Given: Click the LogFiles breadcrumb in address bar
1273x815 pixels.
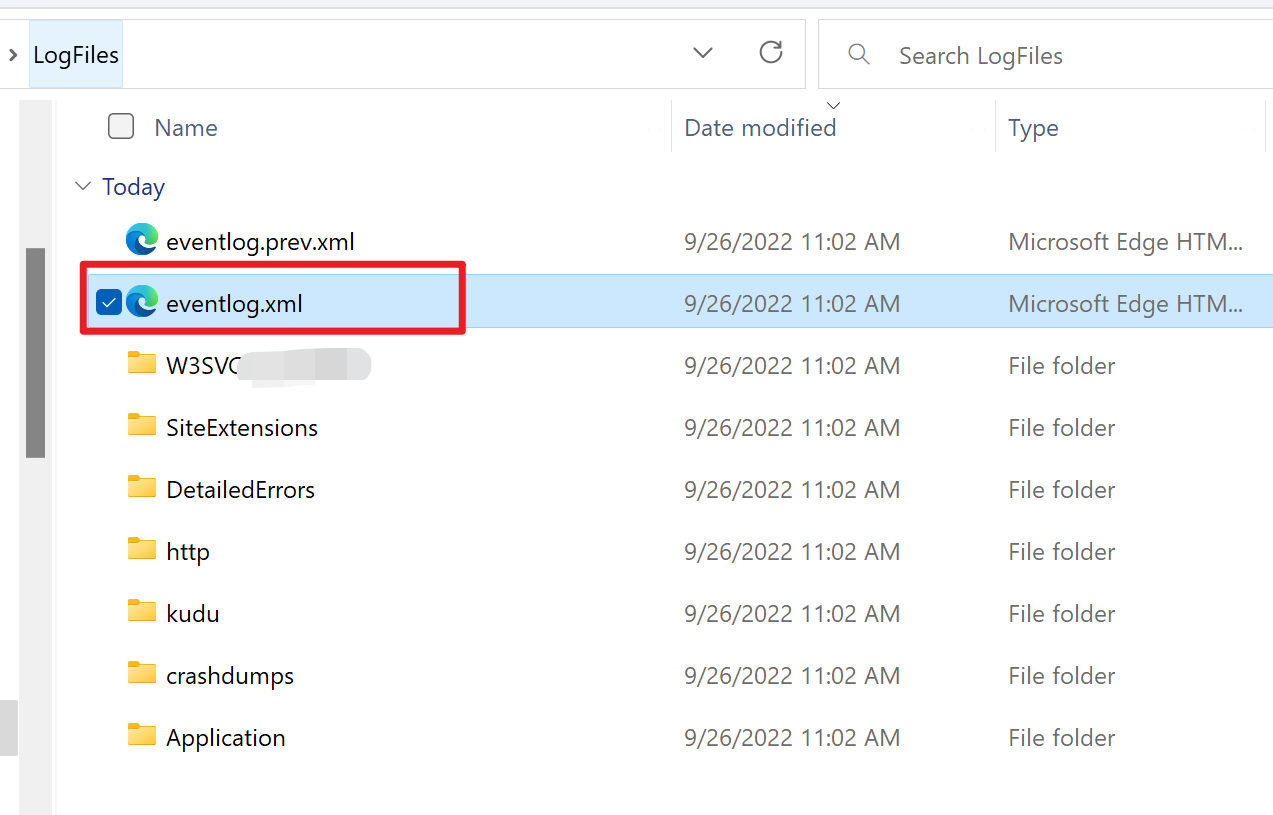Looking at the screenshot, I should [x=76, y=54].
